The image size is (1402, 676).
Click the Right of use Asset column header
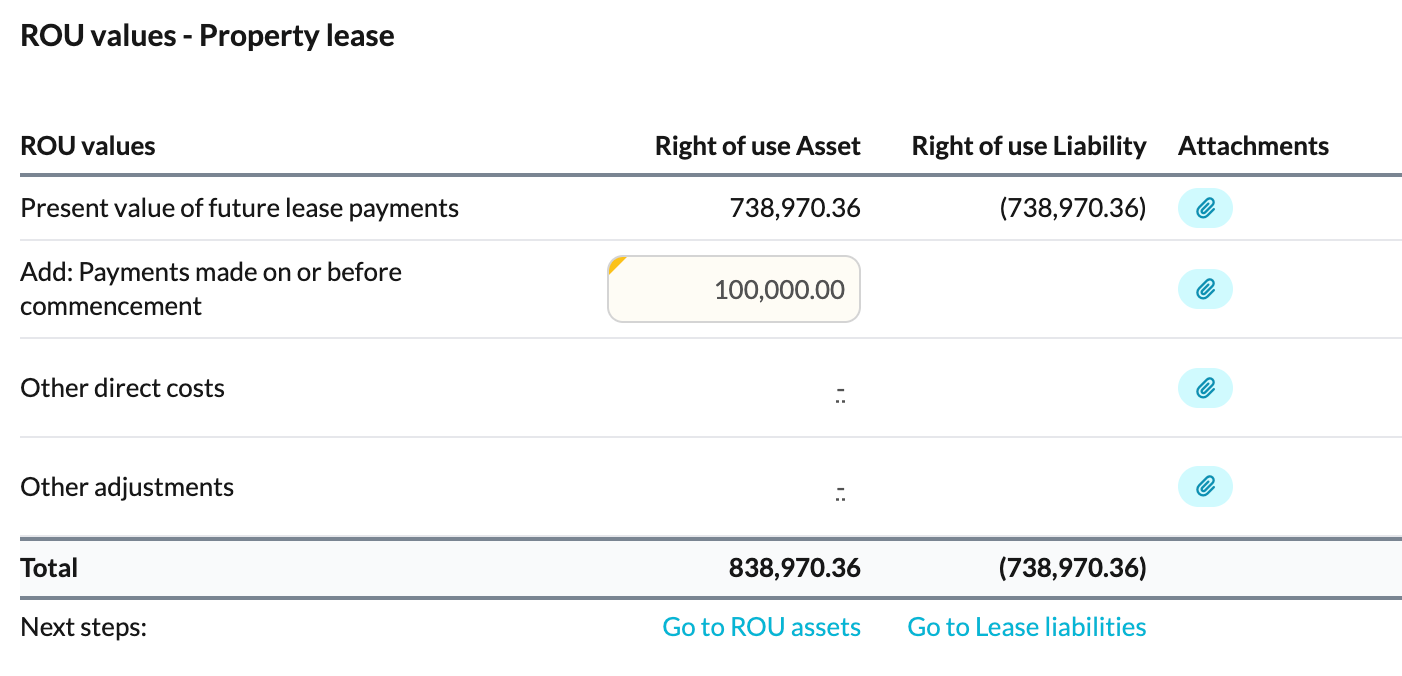click(757, 146)
